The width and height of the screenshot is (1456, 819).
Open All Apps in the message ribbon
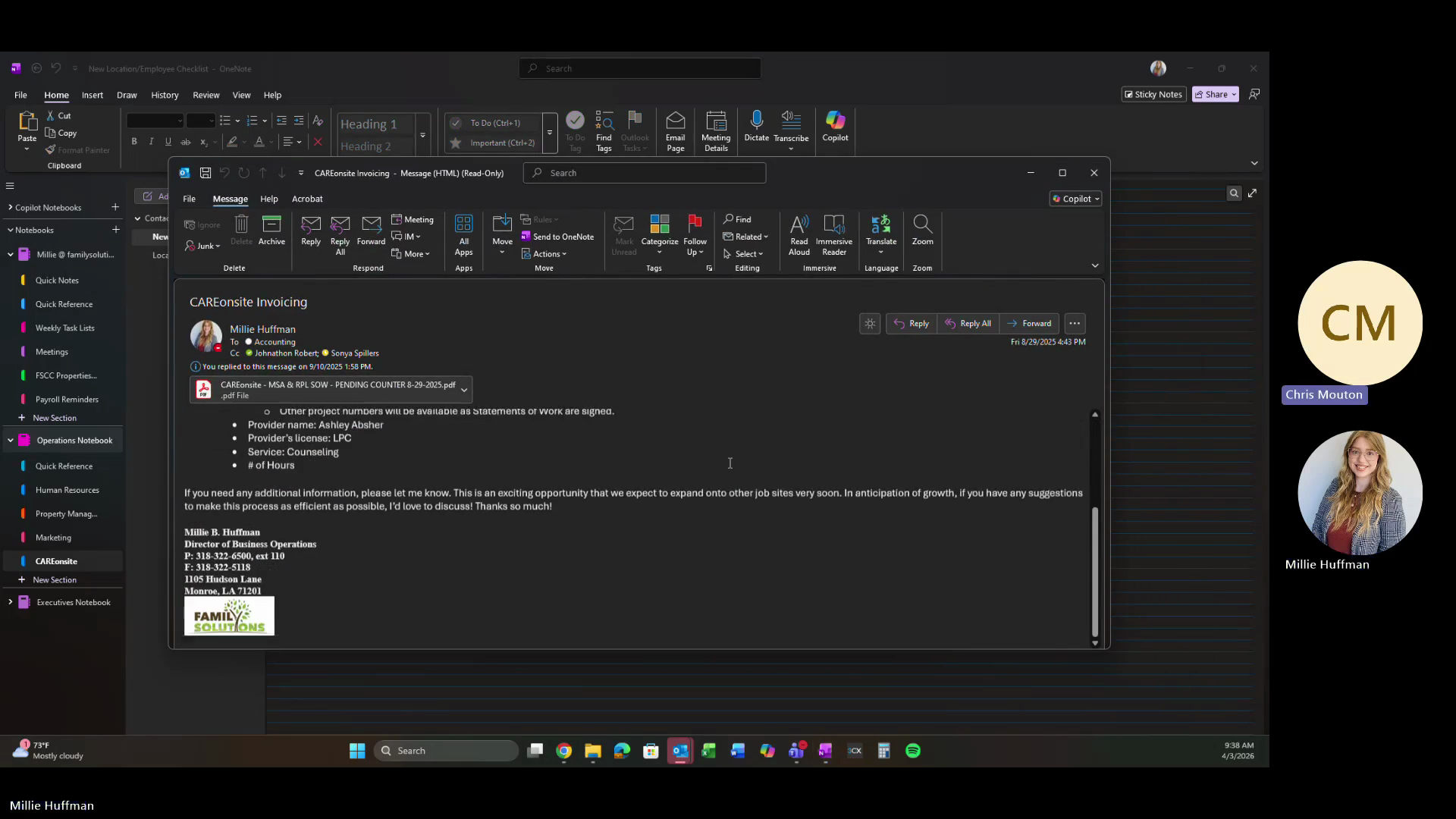point(463,235)
